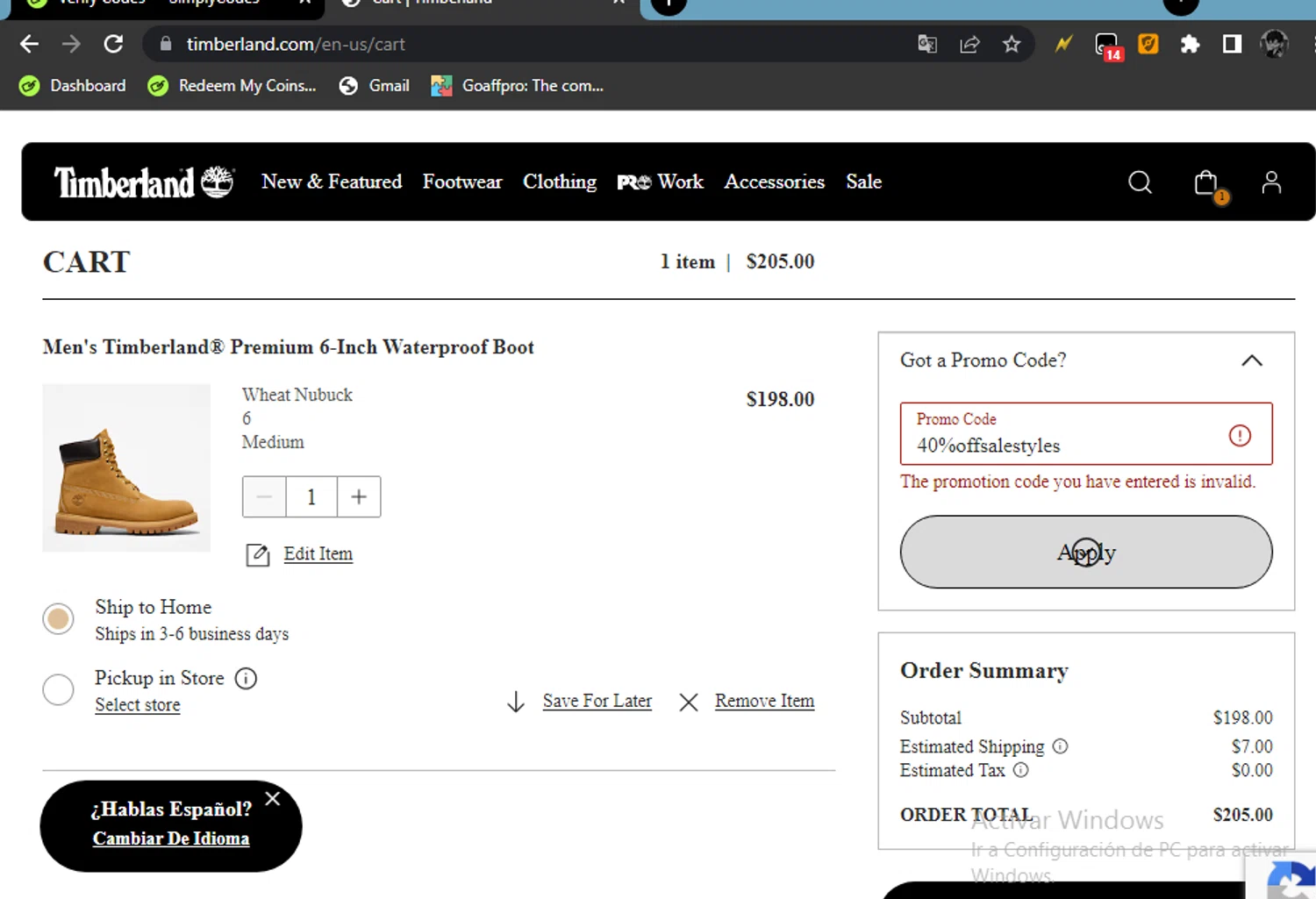Collapse the Got a Promo Code section
This screenshot has width=1316, height=899.
[1252, 360]
